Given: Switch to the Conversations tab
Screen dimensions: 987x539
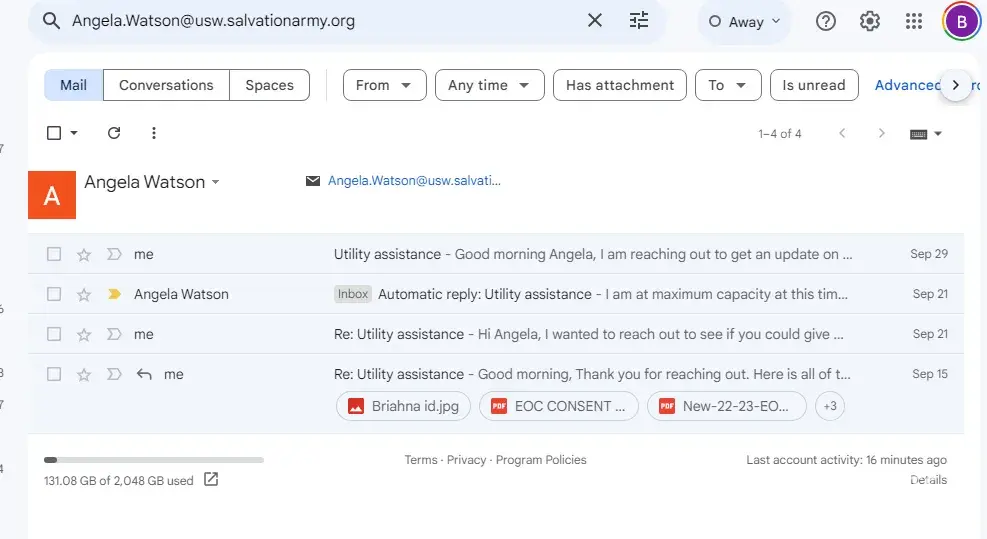Looking at the screenshot, I should 166,85.
